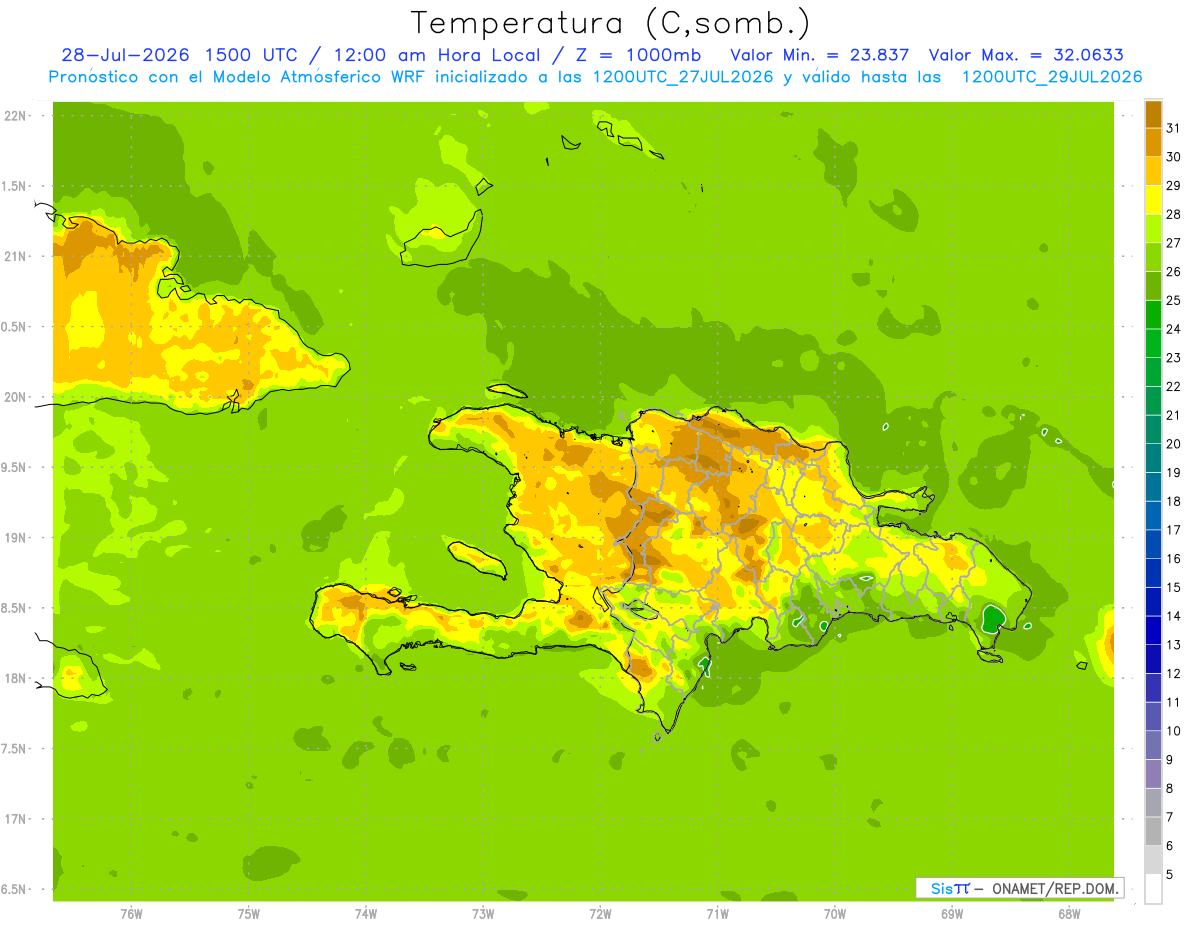The image size is (1200, 927).
Task: Click the 7.5N latitude axis label
Action: click(15, 749)
